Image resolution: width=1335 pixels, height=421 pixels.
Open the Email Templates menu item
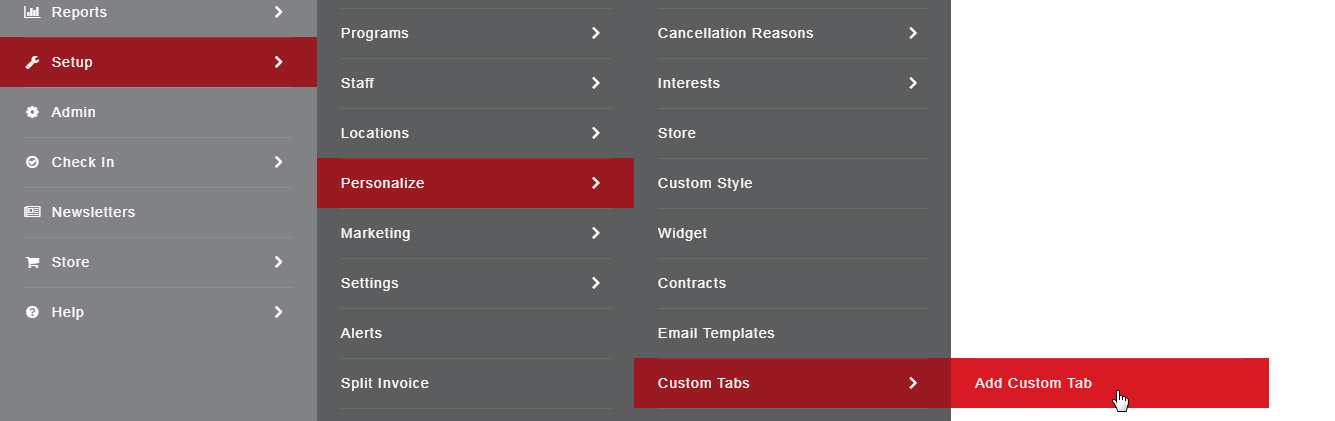click(x=716, y=333)
